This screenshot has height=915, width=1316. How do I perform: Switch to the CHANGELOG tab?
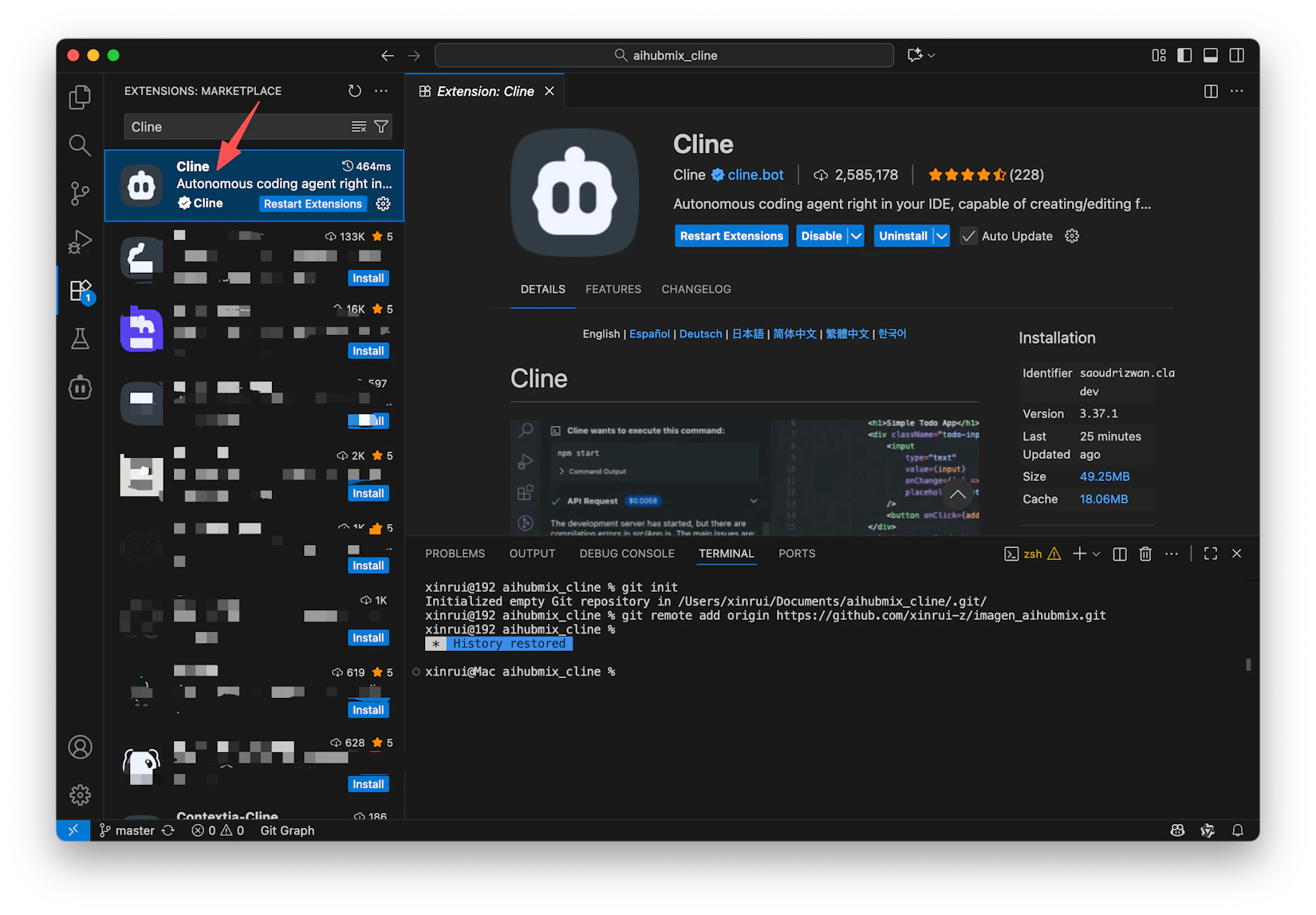(x=695, y=290)
